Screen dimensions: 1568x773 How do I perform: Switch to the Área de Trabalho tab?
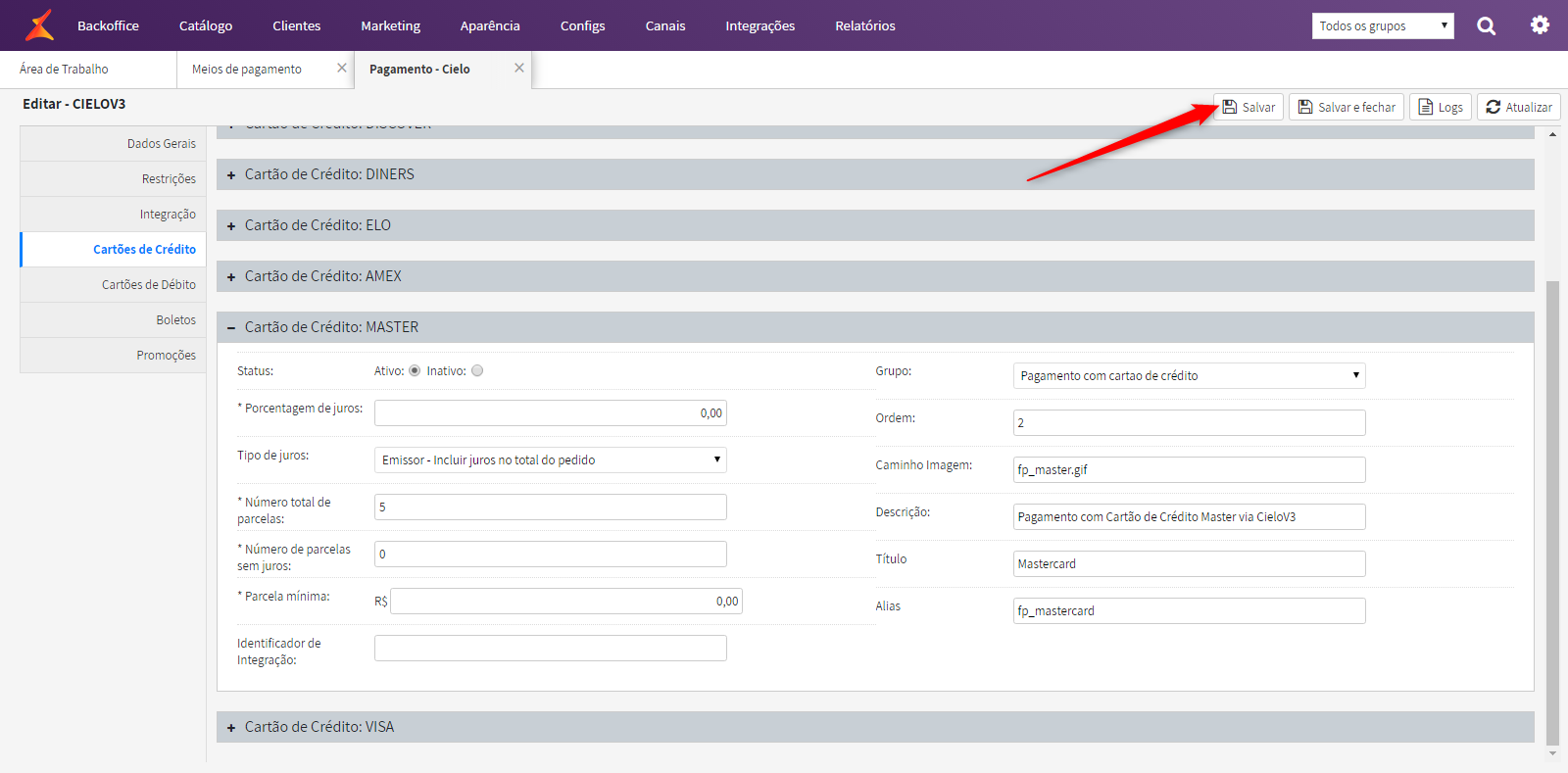[x=88, y=70]
